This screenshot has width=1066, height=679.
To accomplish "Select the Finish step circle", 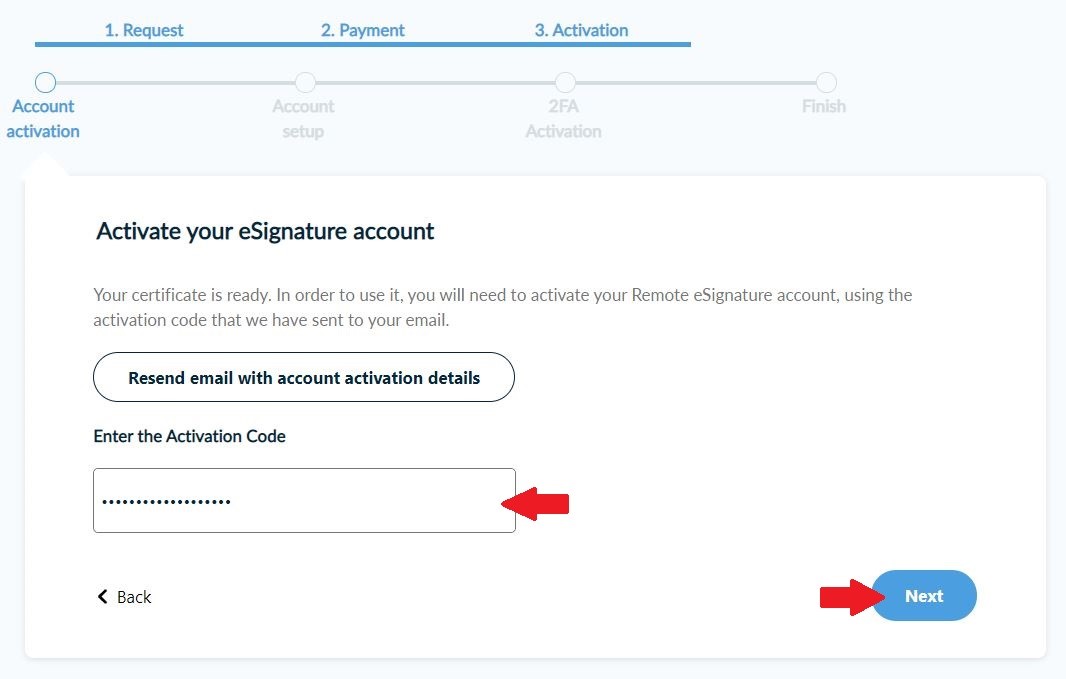I will point(826,83).
